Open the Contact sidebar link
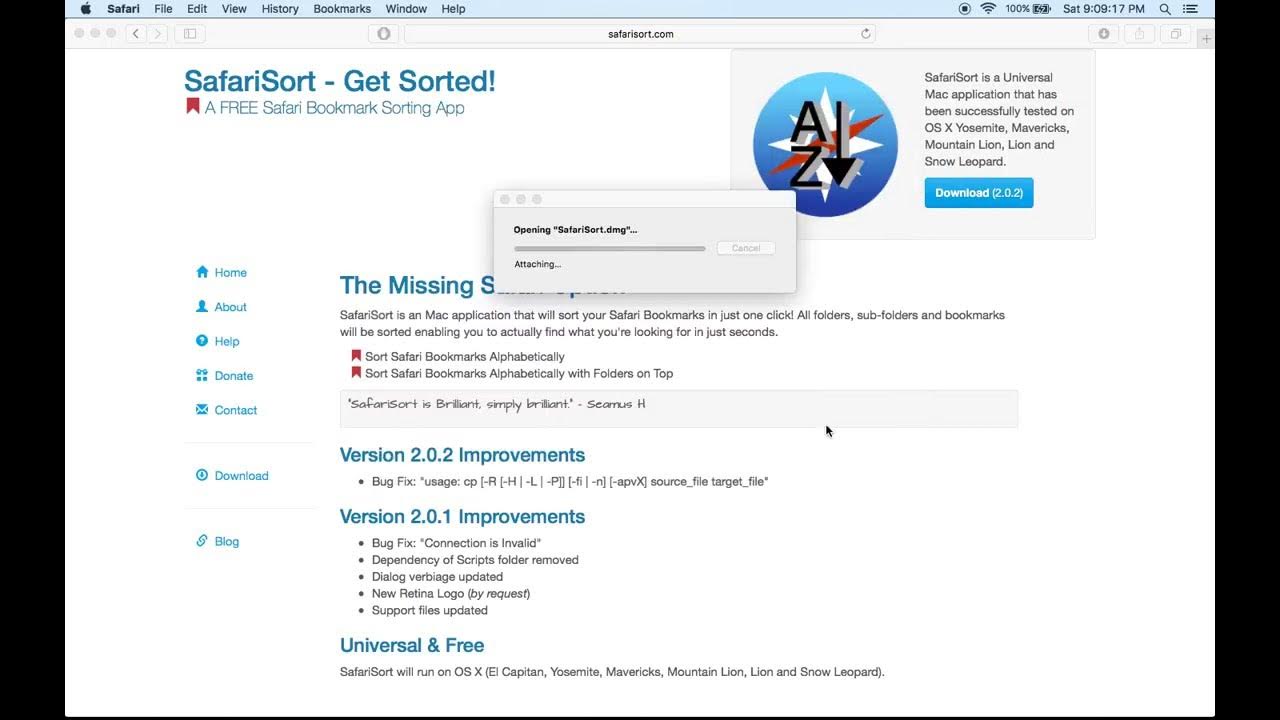The width and height of the screenshot is (1280, 720). (236, 410)
